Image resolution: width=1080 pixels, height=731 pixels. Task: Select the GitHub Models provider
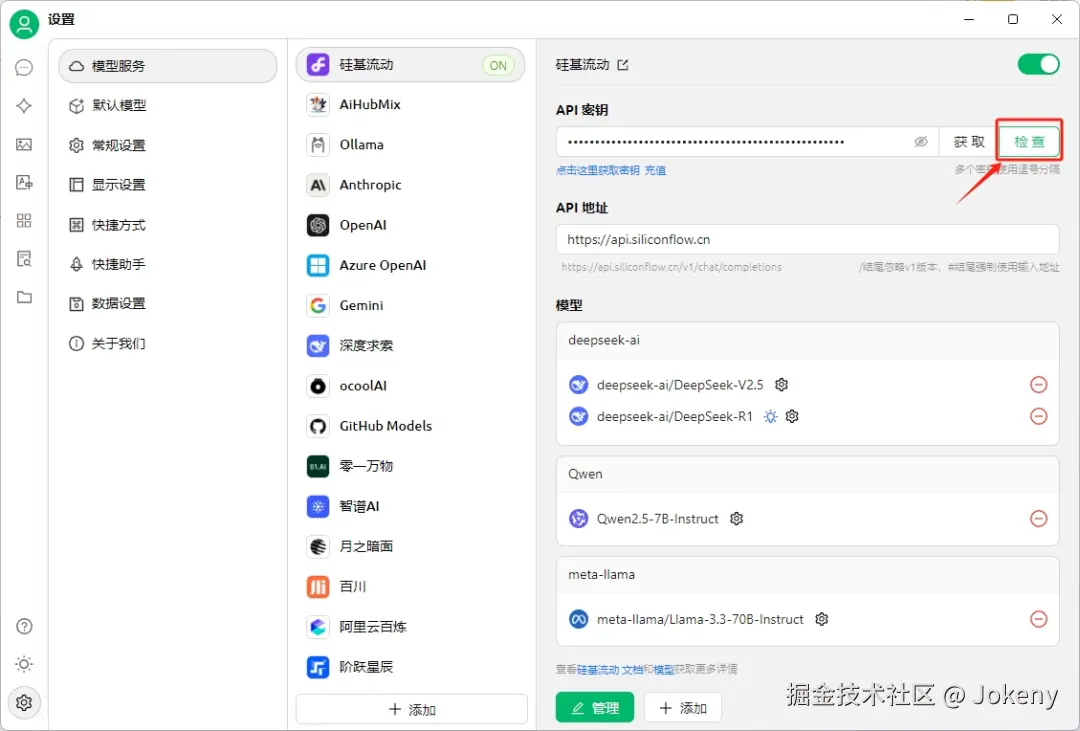pos(411,426)
